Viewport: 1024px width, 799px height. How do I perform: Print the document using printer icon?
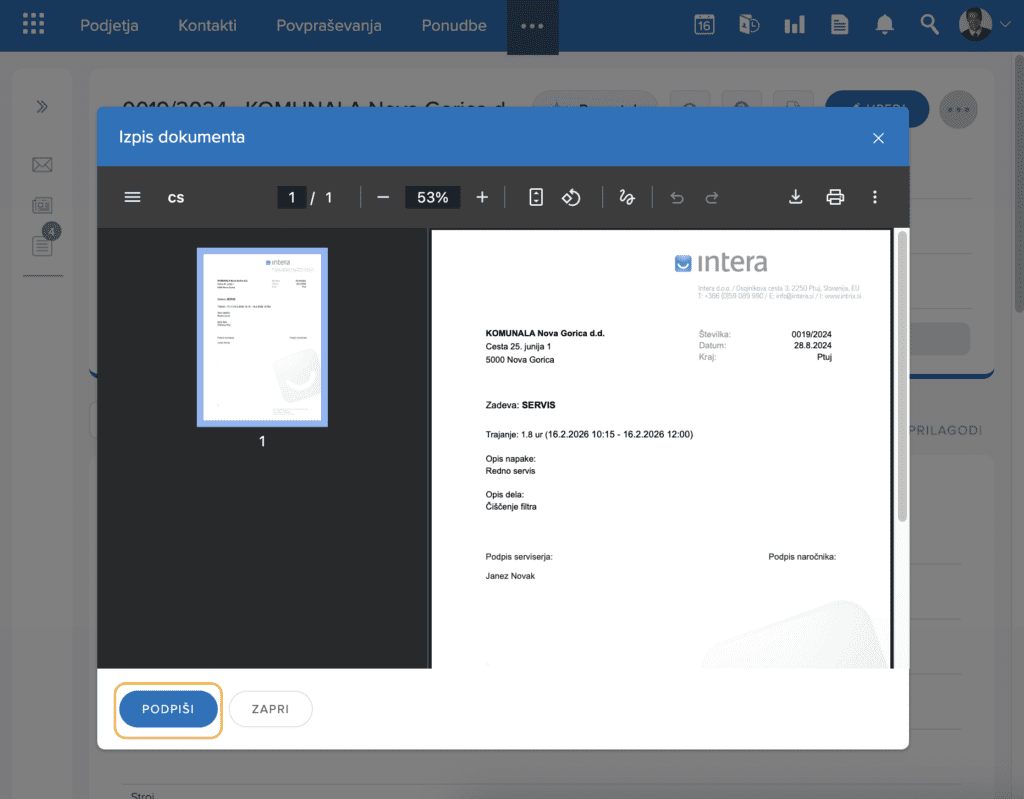[x=835, y=197]
